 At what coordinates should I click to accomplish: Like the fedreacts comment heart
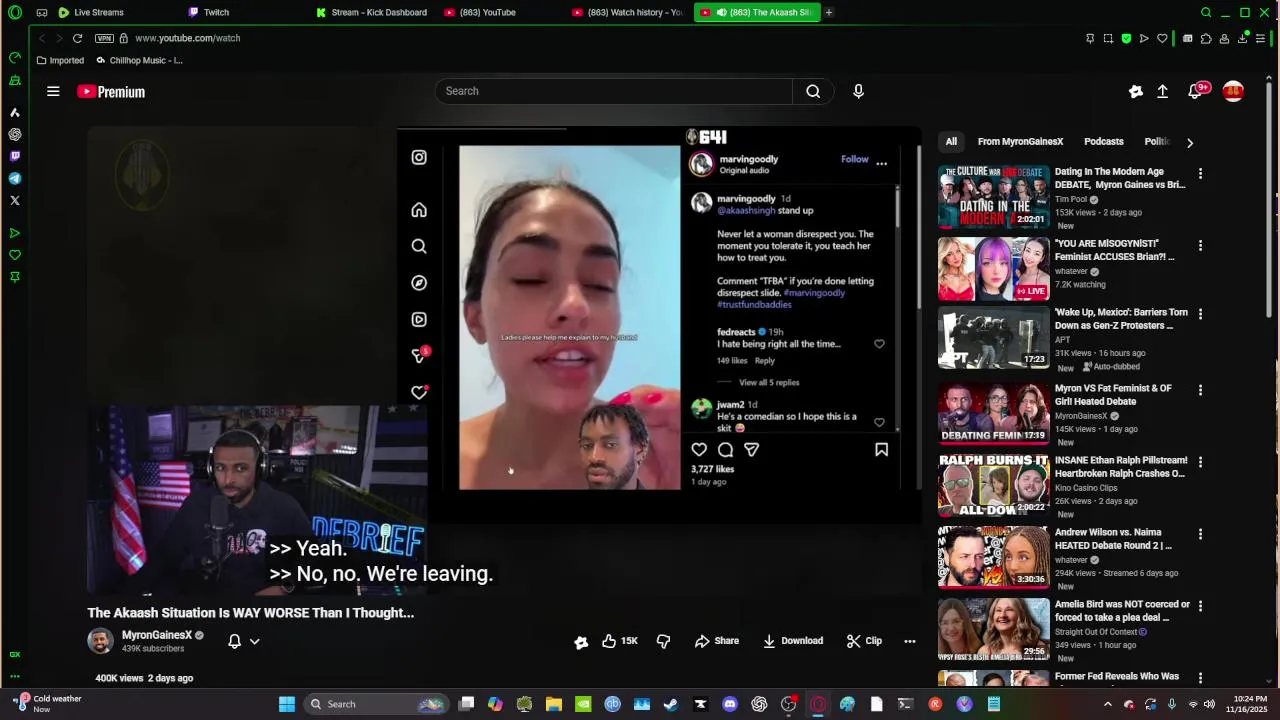pyautogui.click(x=879, y=344)
